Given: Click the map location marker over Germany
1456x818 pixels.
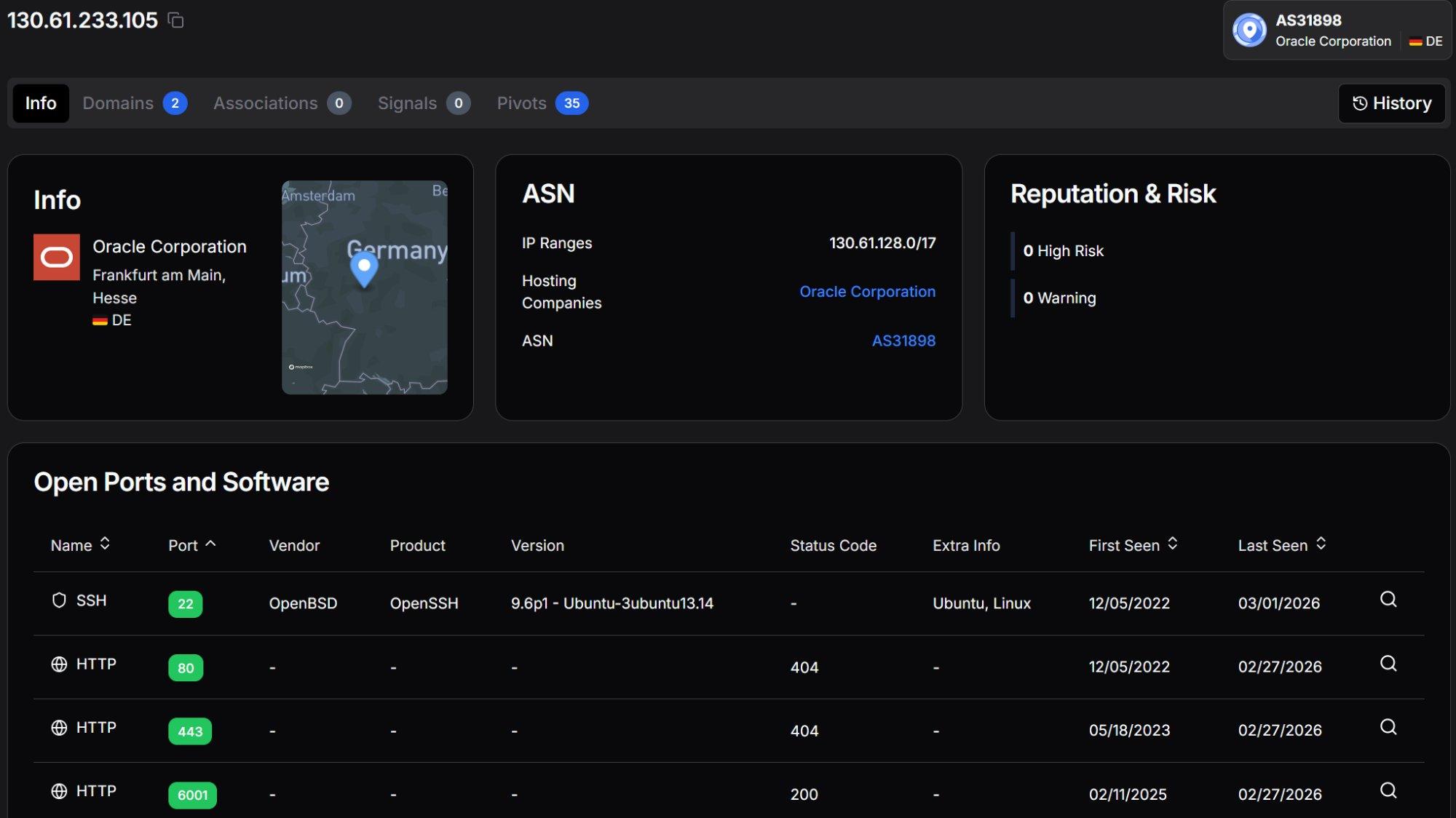Looking at the screenshot, I should [364, 269].
